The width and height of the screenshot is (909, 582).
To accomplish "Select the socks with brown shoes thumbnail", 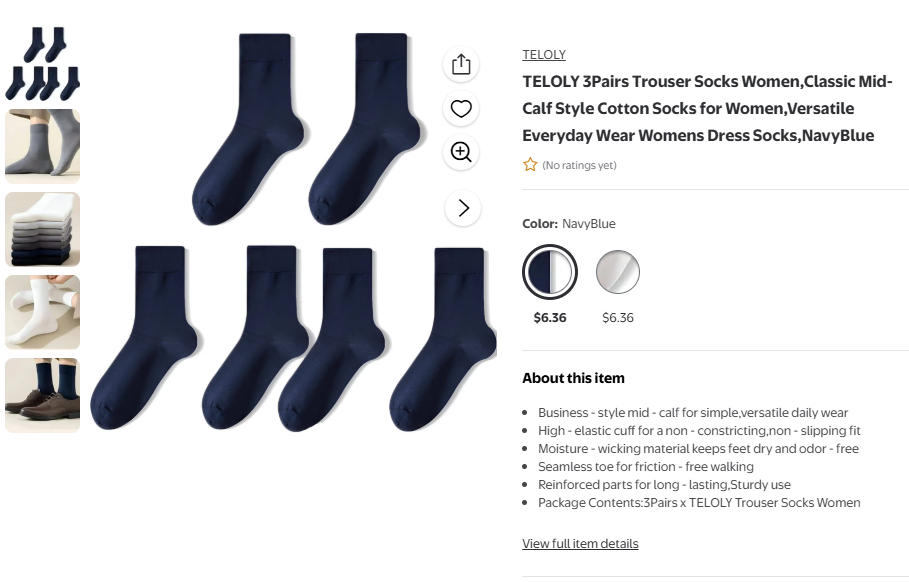I will tap(42, 395).
